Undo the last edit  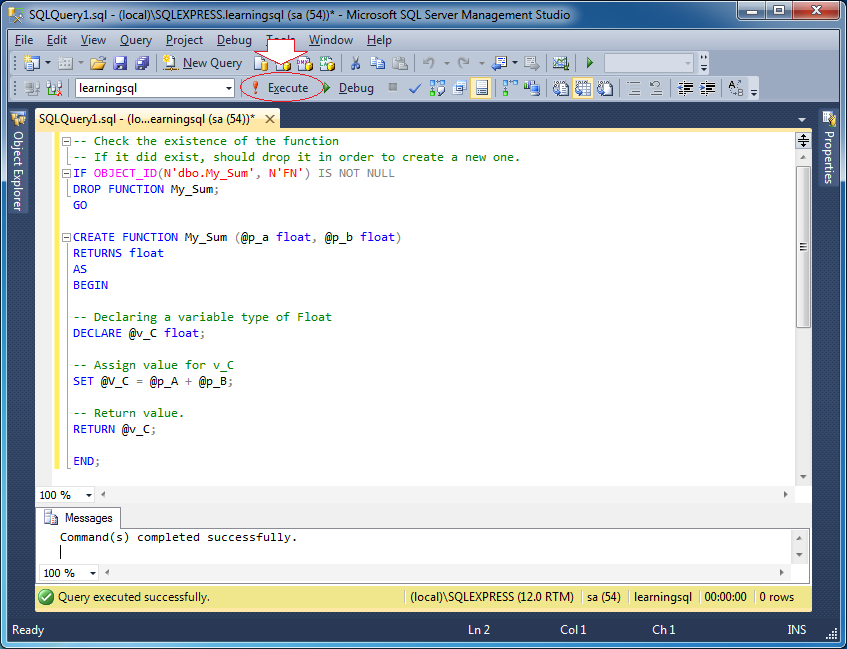[428, 63]
